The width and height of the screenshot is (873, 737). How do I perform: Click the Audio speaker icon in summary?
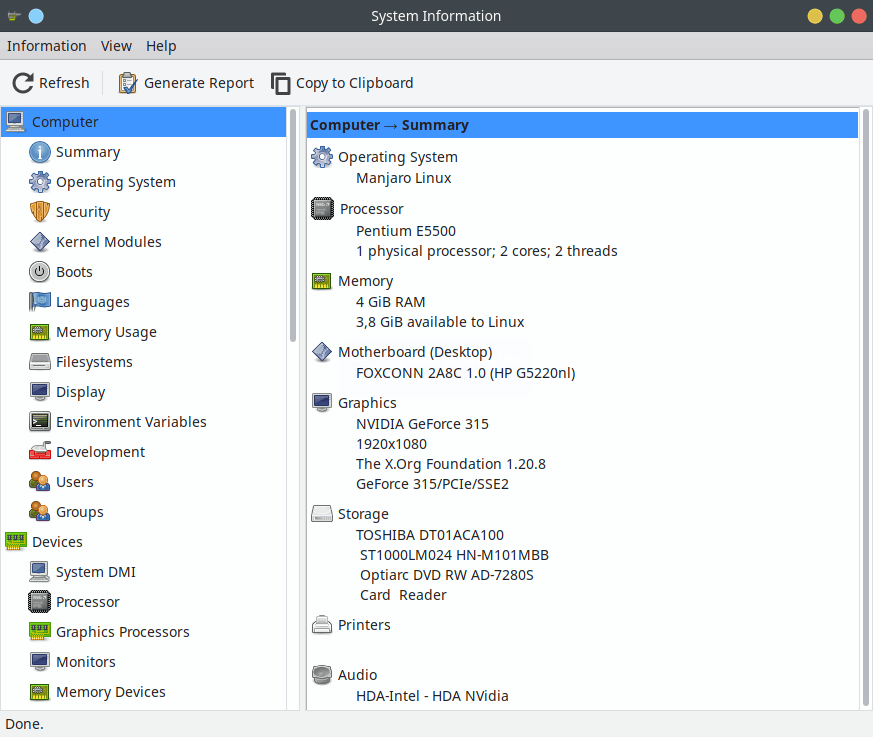[322, 675]
